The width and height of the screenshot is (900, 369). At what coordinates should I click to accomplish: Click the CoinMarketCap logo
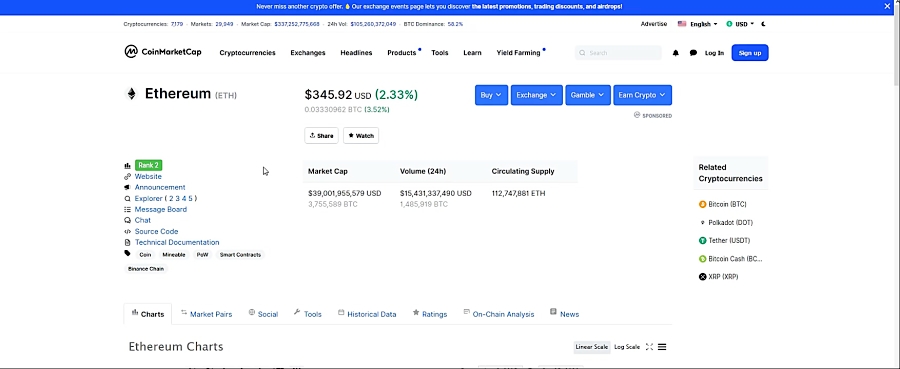[163, 52]
